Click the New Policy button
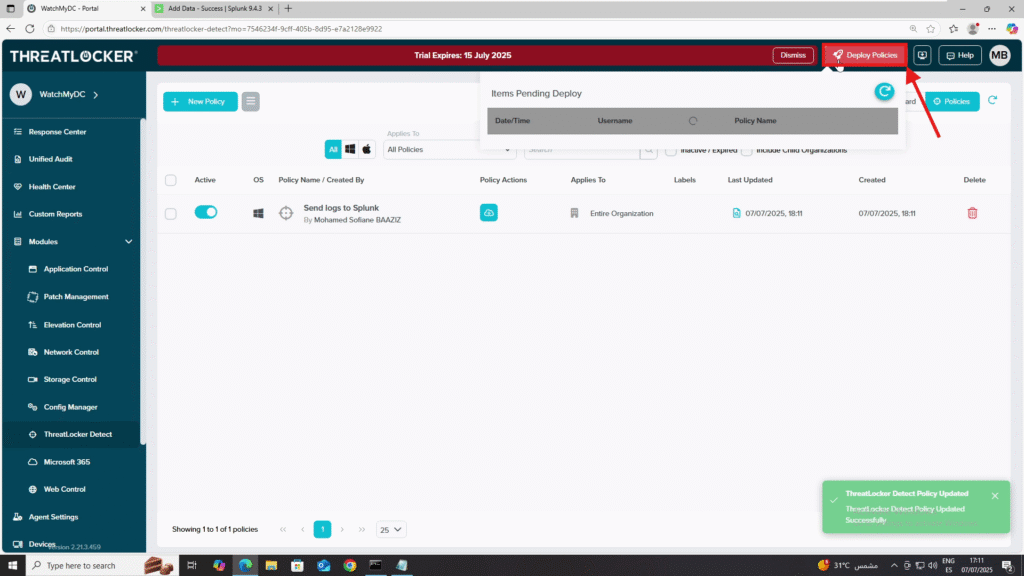 pos(200,101)
